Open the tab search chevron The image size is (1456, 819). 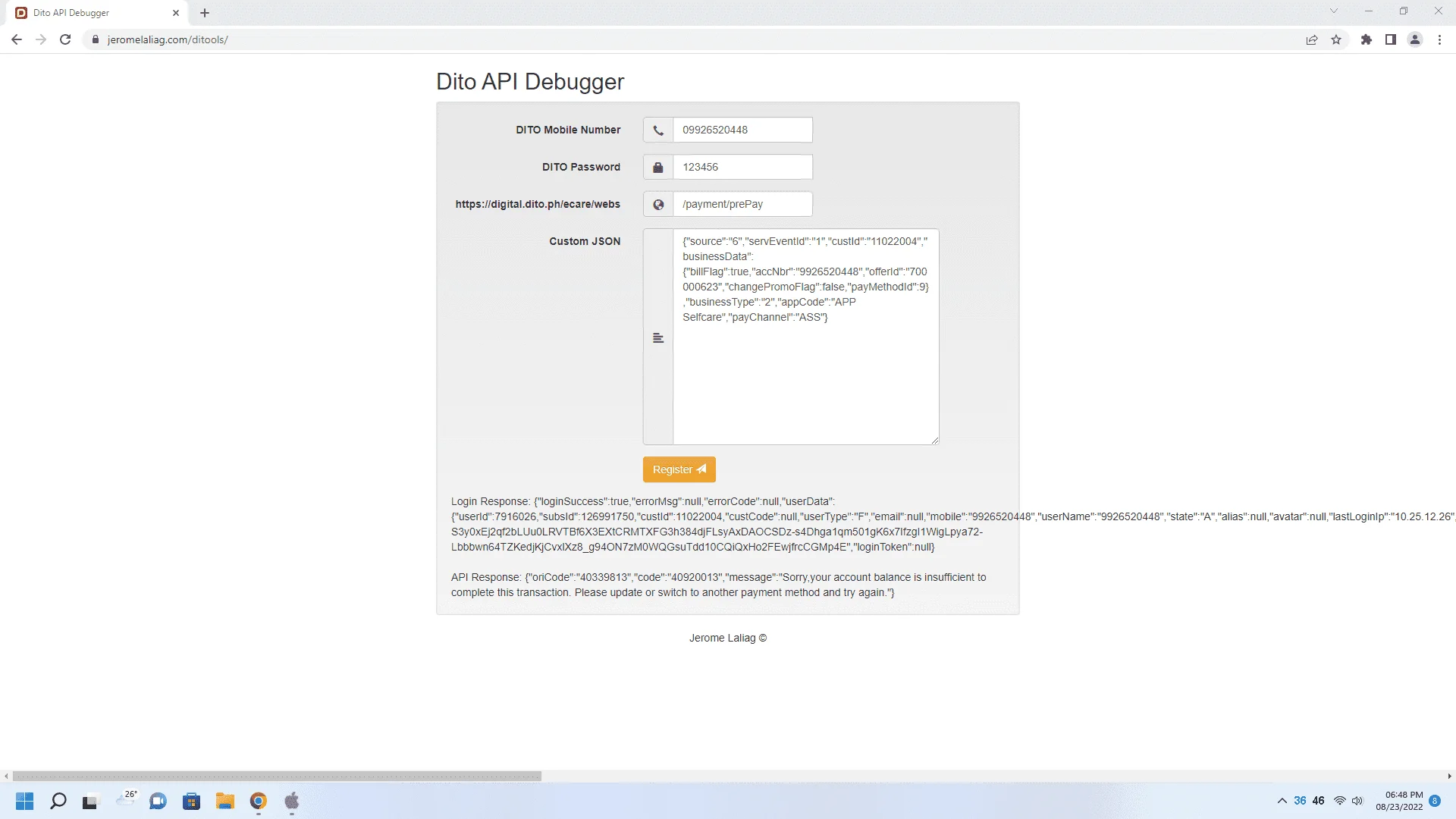[x=1334, y=11]
